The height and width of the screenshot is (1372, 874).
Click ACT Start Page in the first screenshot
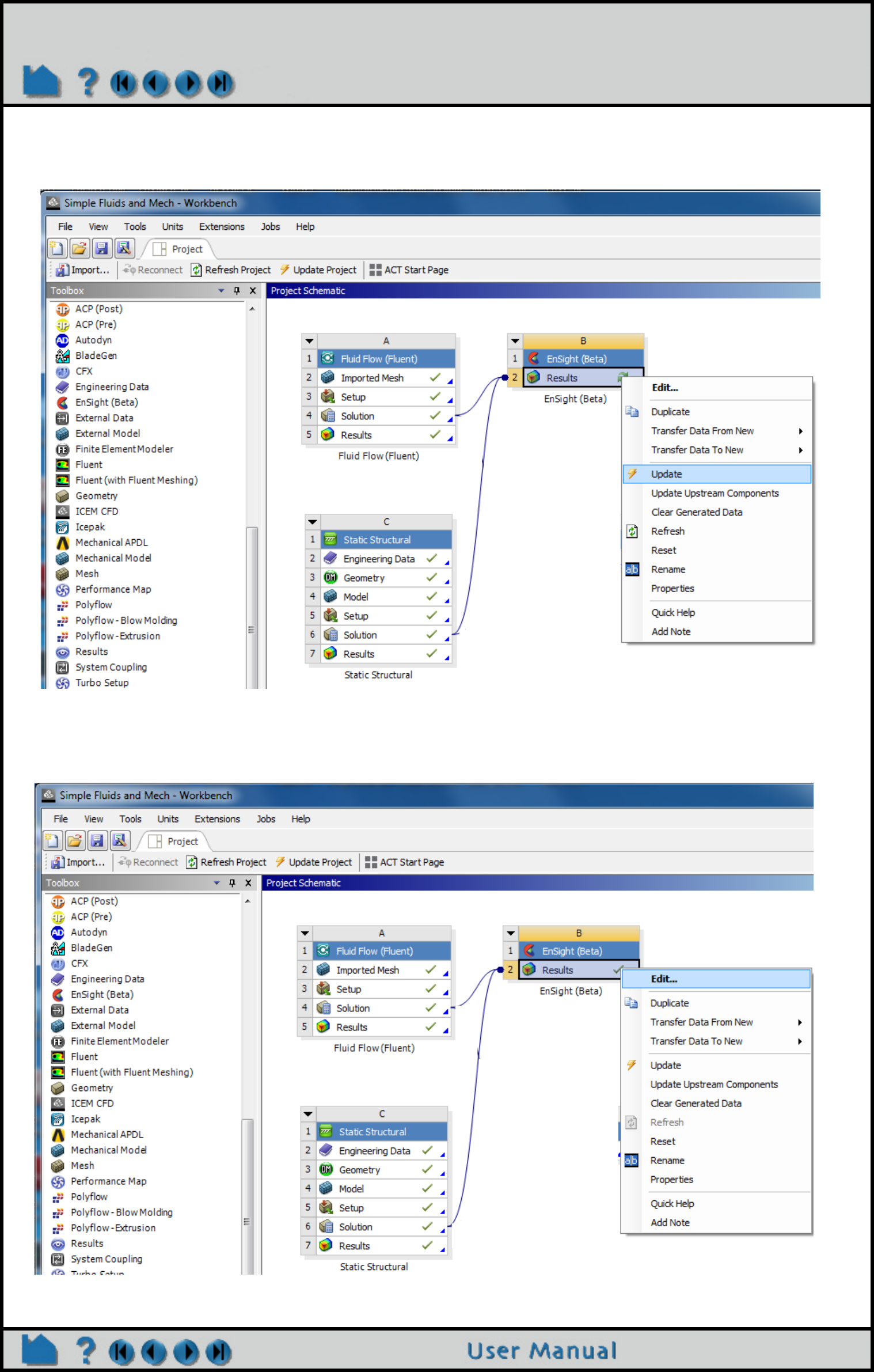409,270
